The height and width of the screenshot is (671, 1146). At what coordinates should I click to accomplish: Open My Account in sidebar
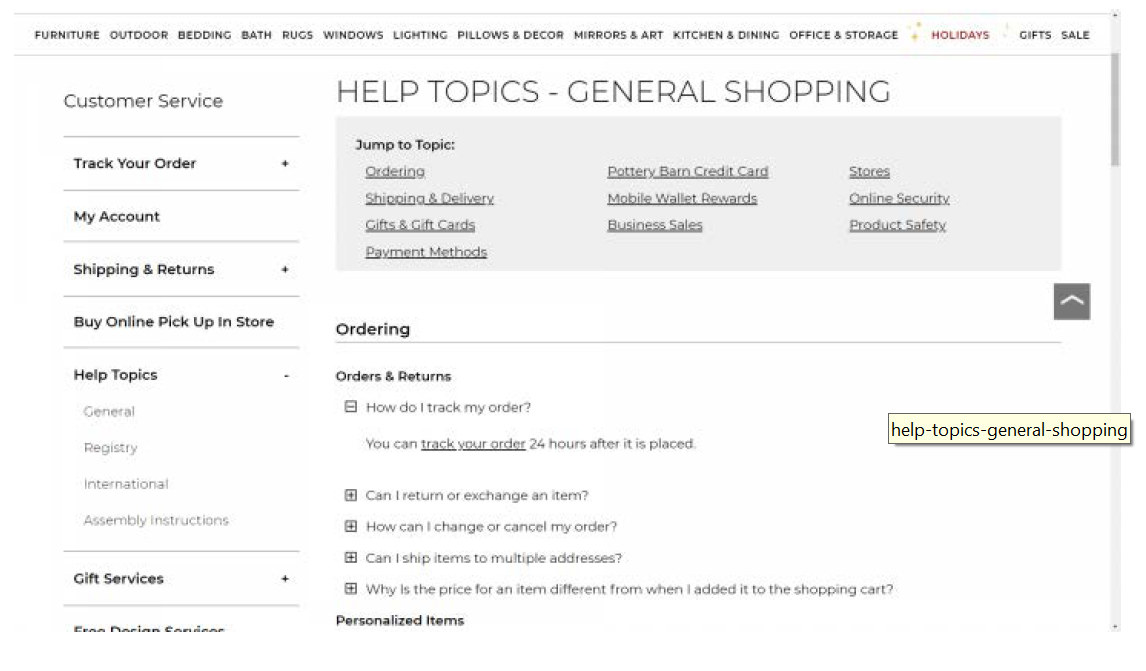[116, 216]
